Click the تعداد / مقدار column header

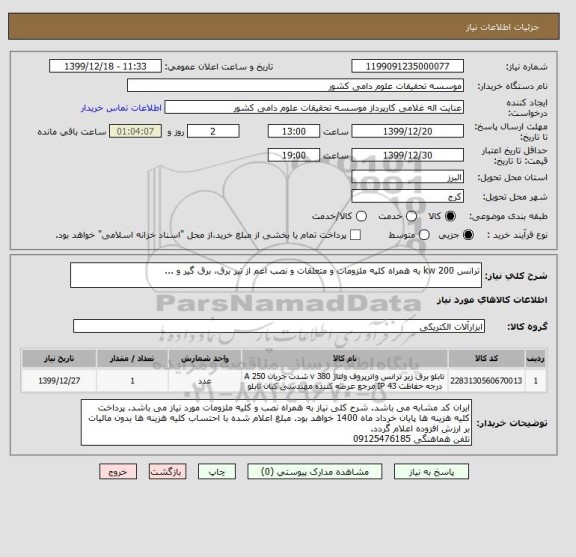tap(132, 359)
